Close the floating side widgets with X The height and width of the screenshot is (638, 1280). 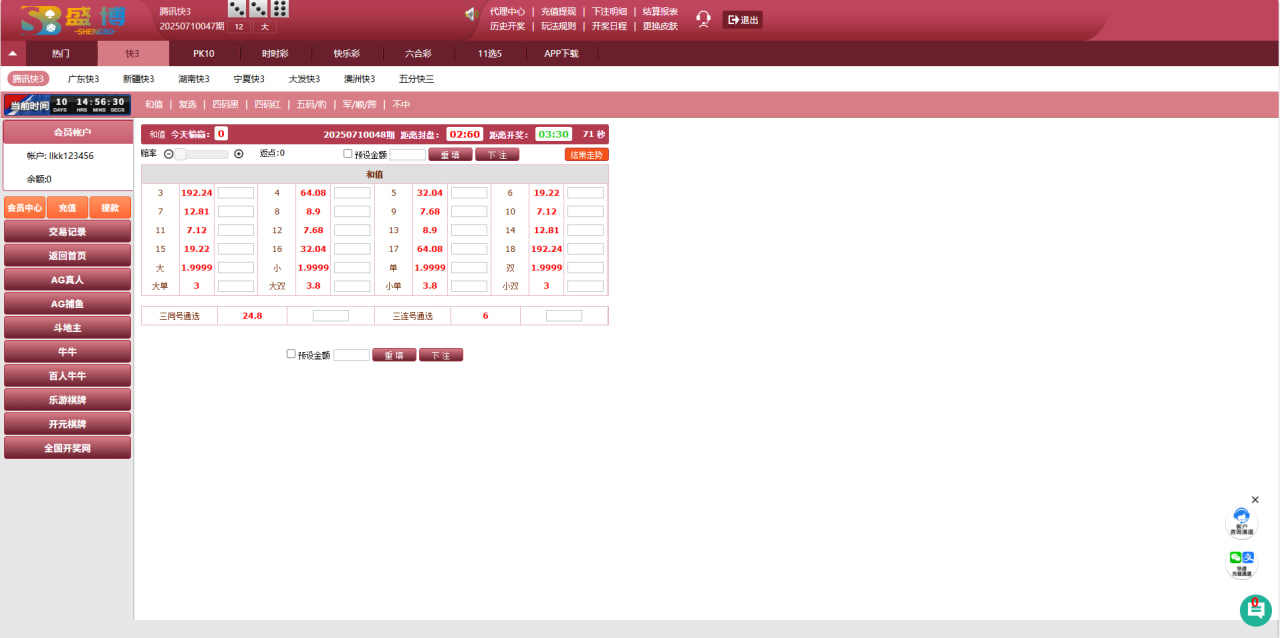click(x=1255, y=500)
